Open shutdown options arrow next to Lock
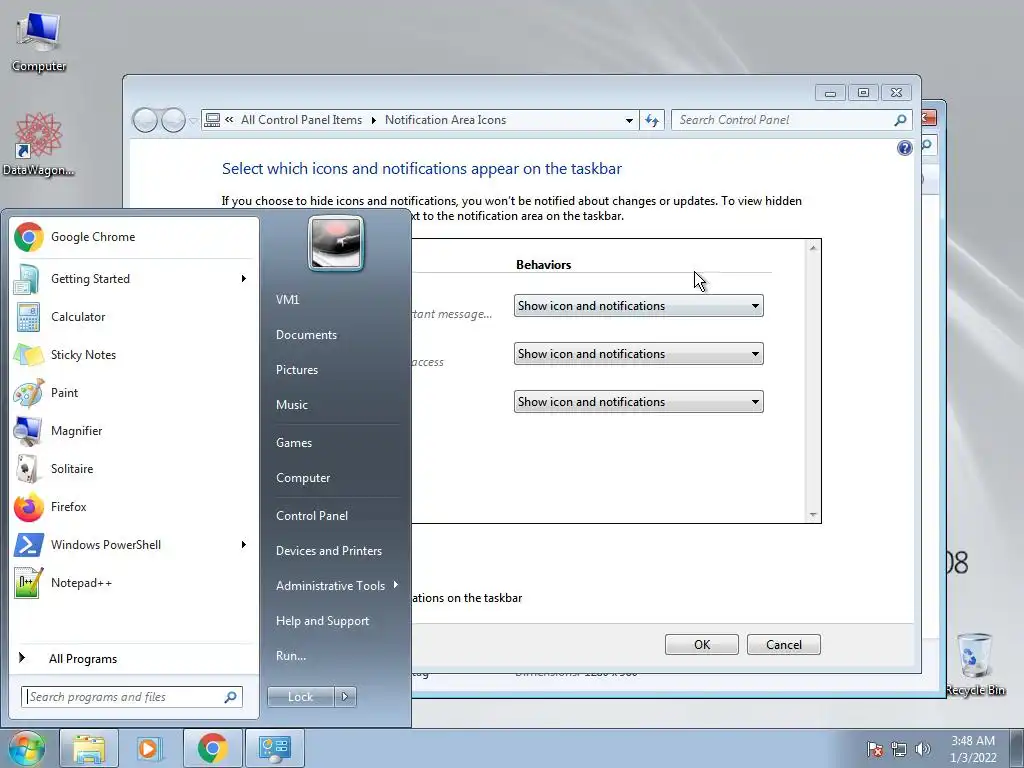The image size is (1024, 768). 345,697
